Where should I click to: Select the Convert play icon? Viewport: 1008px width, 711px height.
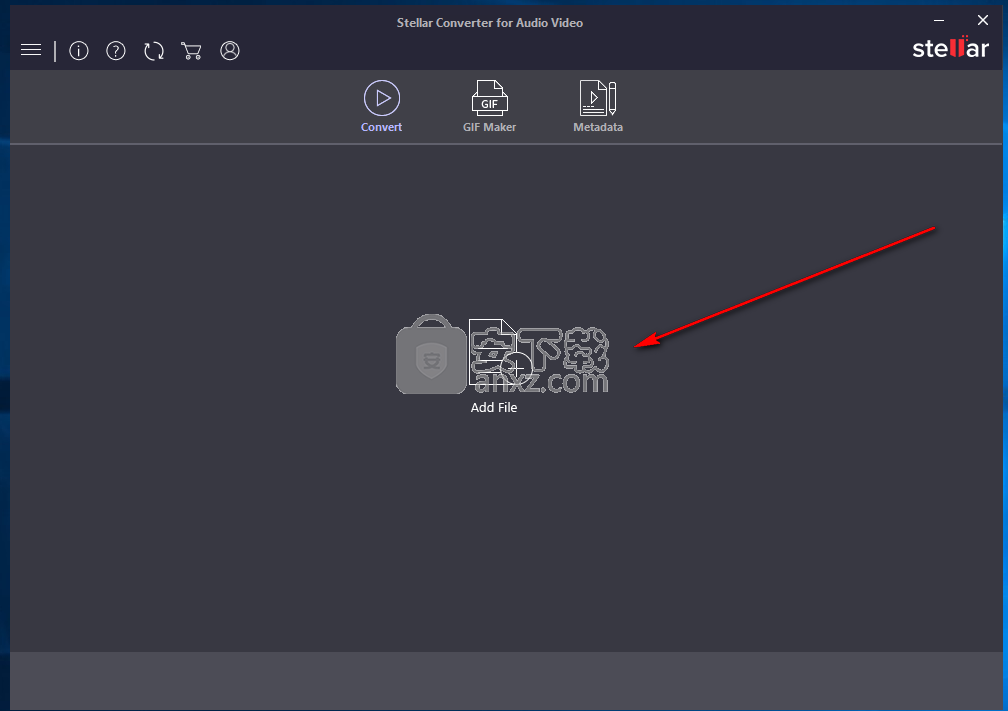[382, 98]
